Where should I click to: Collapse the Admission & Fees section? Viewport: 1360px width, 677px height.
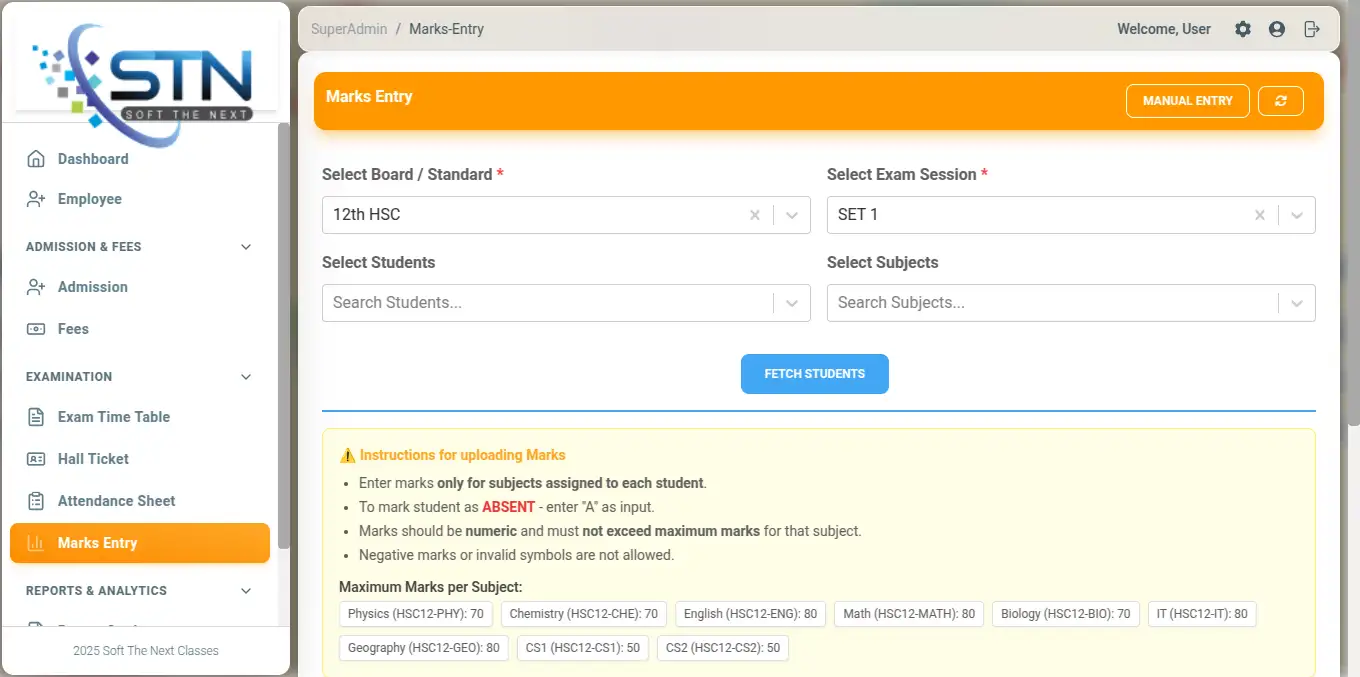pos(246,247)
